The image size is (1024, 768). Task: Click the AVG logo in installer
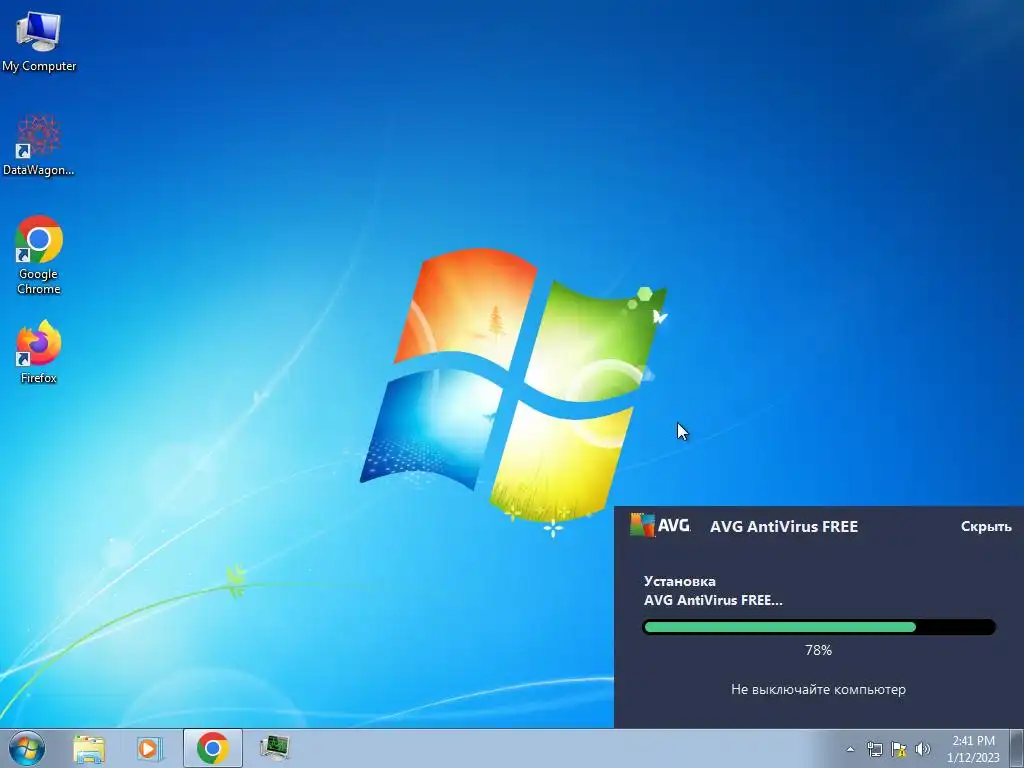(660, 525)
